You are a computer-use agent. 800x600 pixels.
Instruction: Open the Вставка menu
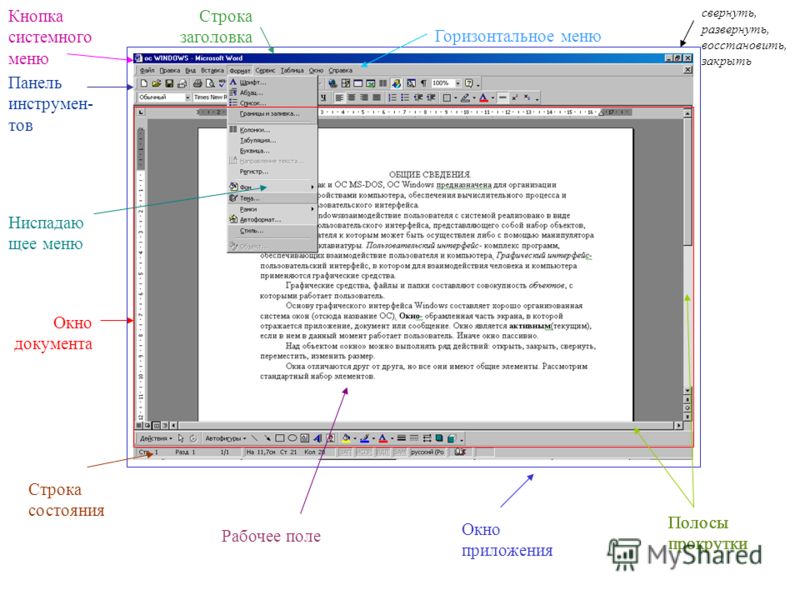212,70
